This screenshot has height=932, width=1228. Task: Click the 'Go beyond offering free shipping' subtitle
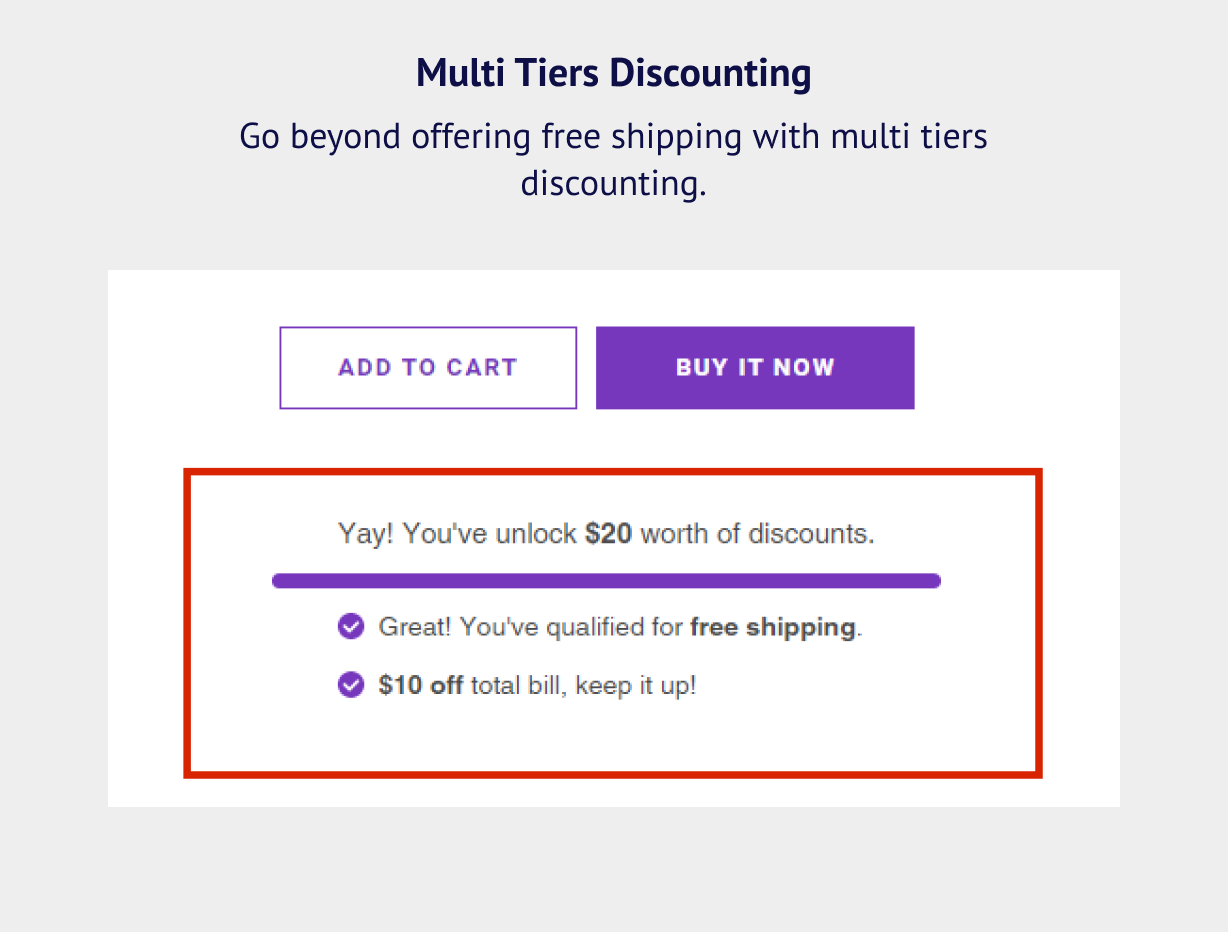pos(613,136)
